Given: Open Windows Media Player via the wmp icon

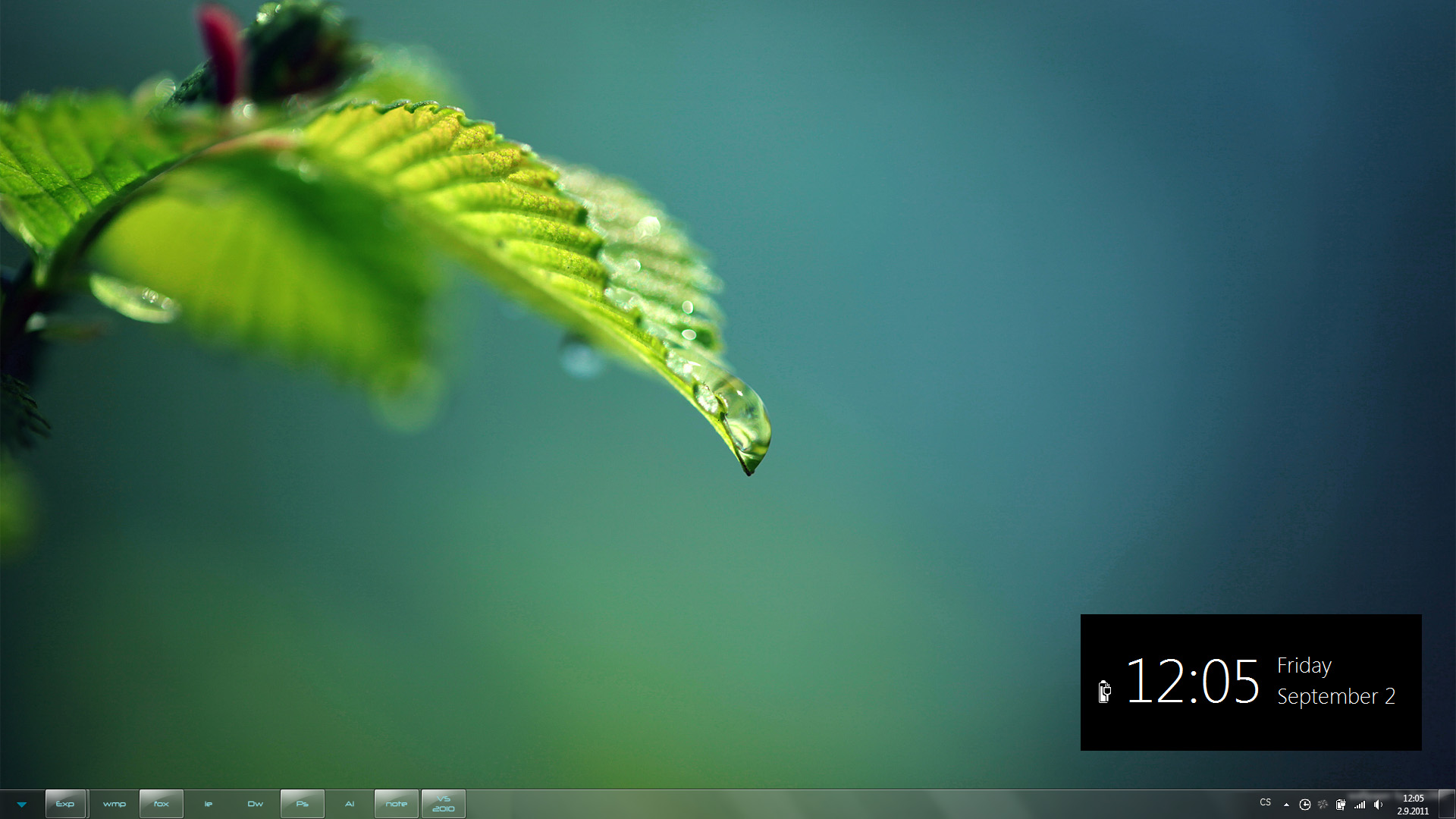Looking at the screenshot, I should point(115,804).
